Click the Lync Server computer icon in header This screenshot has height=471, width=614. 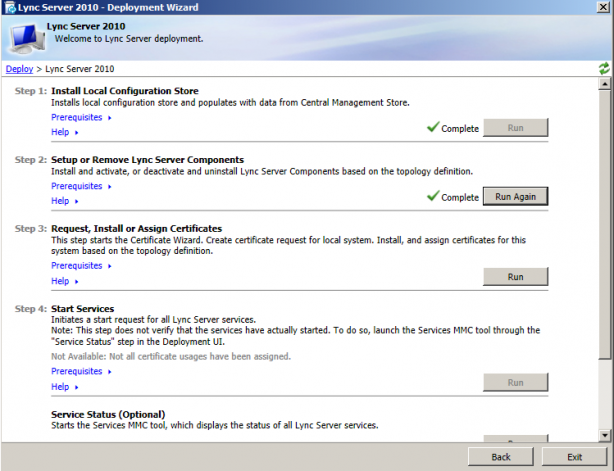click(27, 38)
